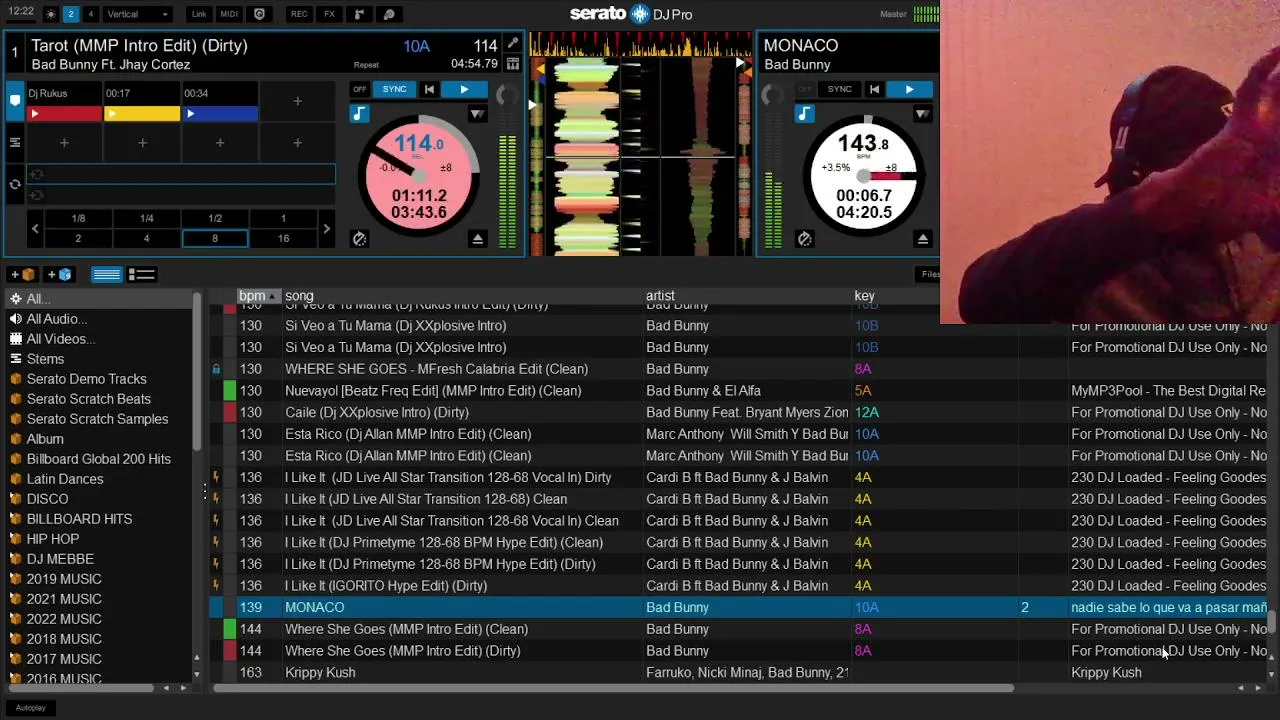Add new smart crate icon
The width and height of the screenshot is (1280, 720).
[x=60, y=274]
